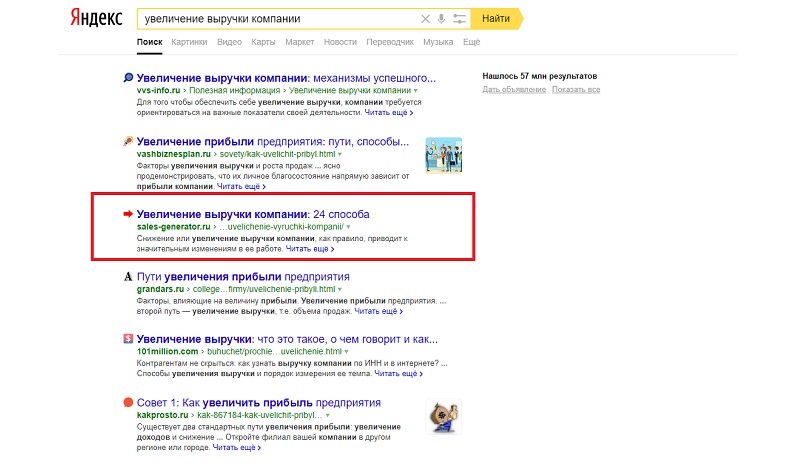Click 'Полезная информация' breadcrumb under vvs-info.ru
Viewport: 794px width, 467px height.
(234, 90)
